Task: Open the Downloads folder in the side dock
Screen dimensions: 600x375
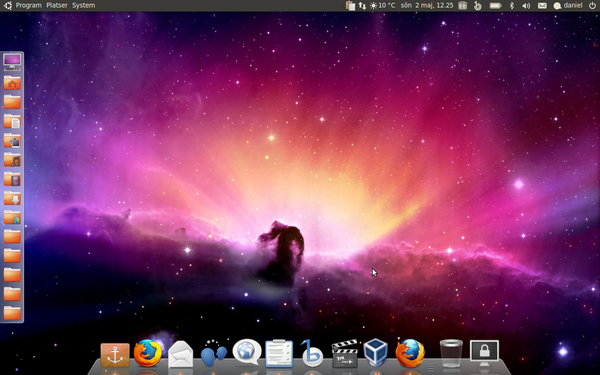Action: tap(12, 198)
